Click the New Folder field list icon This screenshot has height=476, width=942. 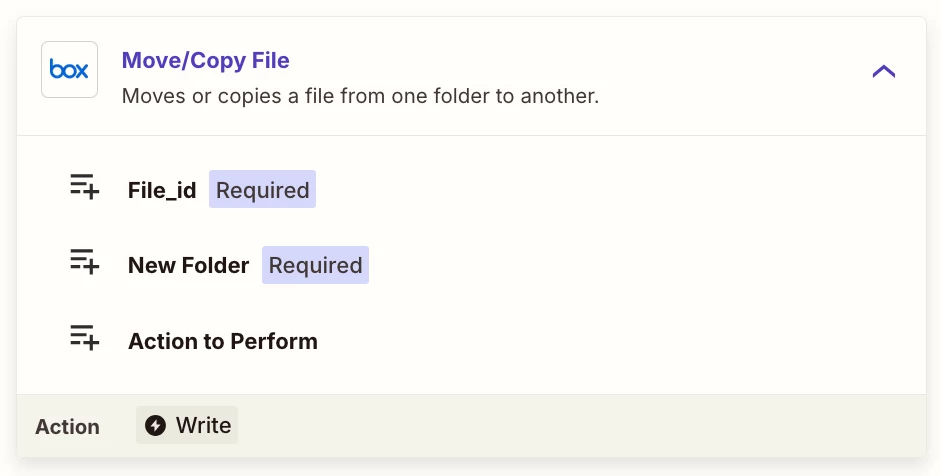(x=84, y=264)
